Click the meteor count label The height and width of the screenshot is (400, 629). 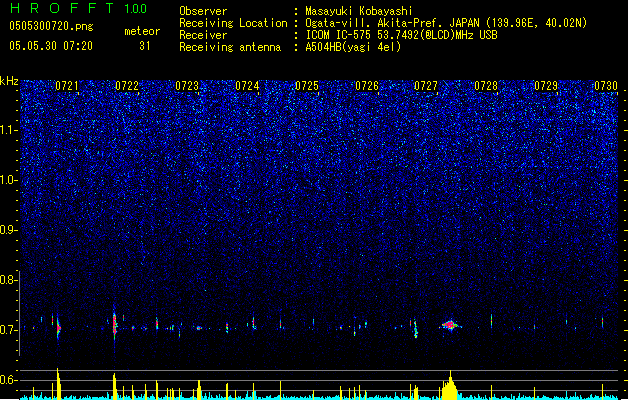[x=142, y=31]
